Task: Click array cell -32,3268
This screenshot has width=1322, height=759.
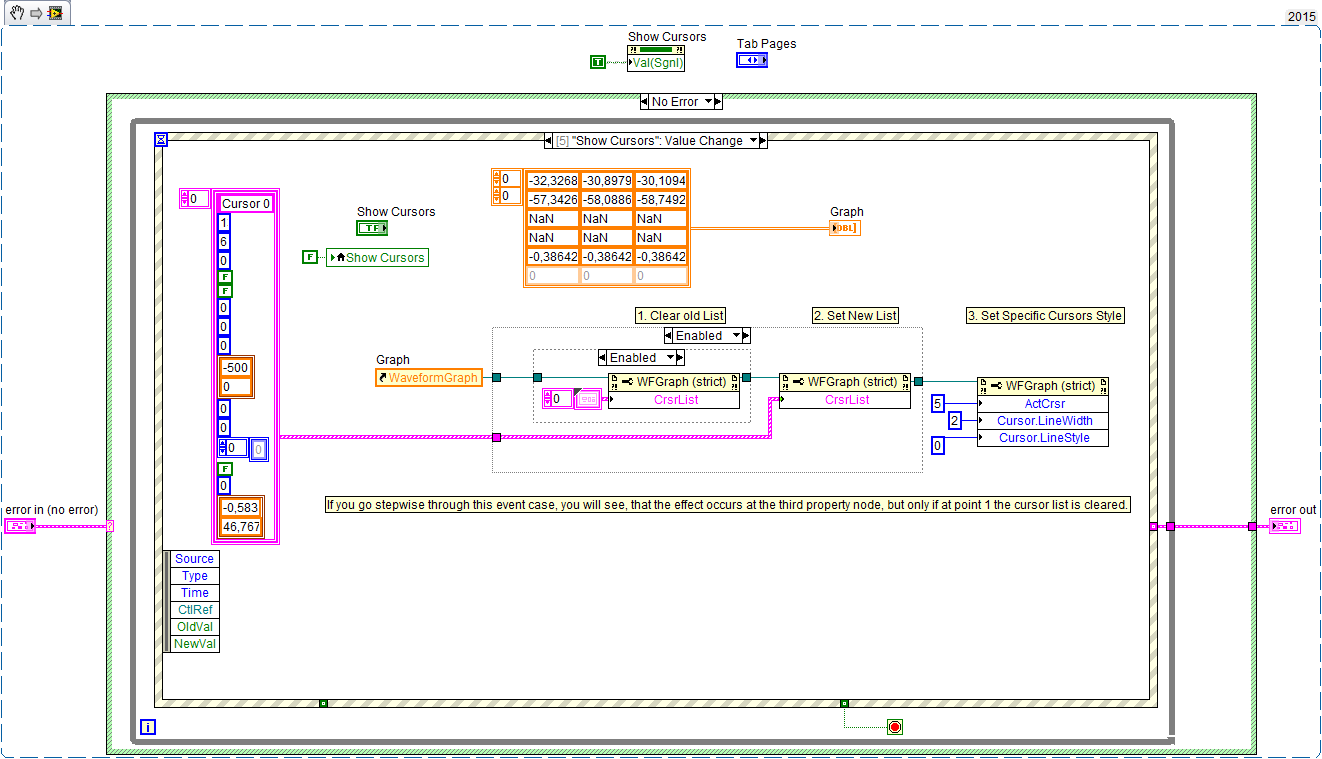Action: [x=552, y=181]
